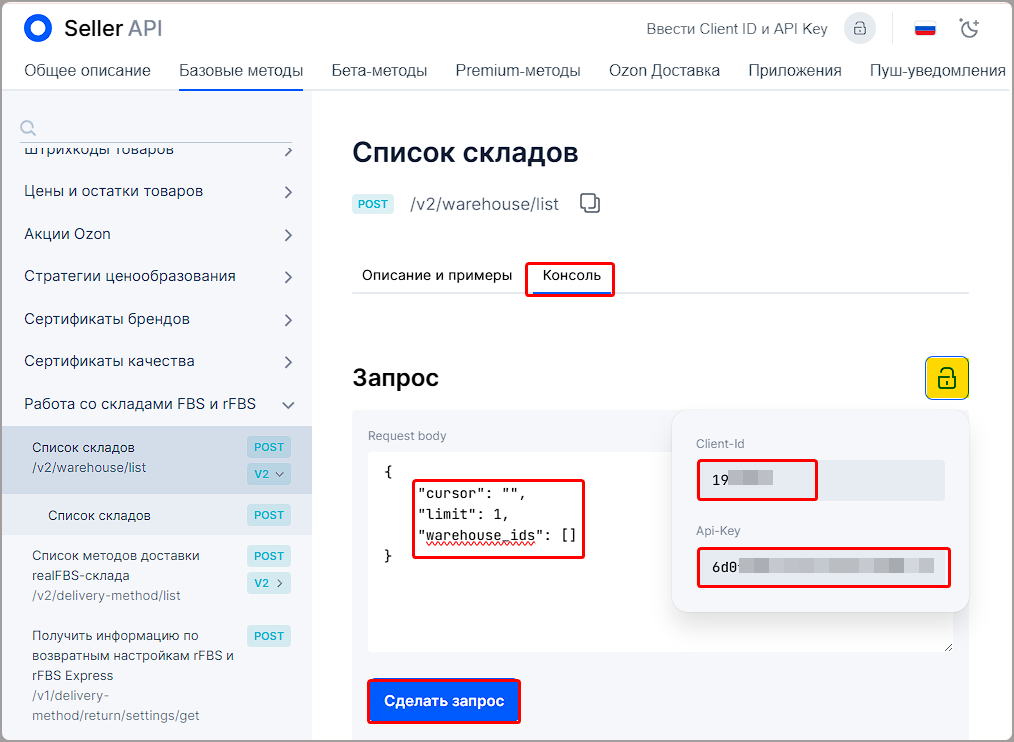
Task: Click into the Client-Id input field
Action: pos(820,480)
